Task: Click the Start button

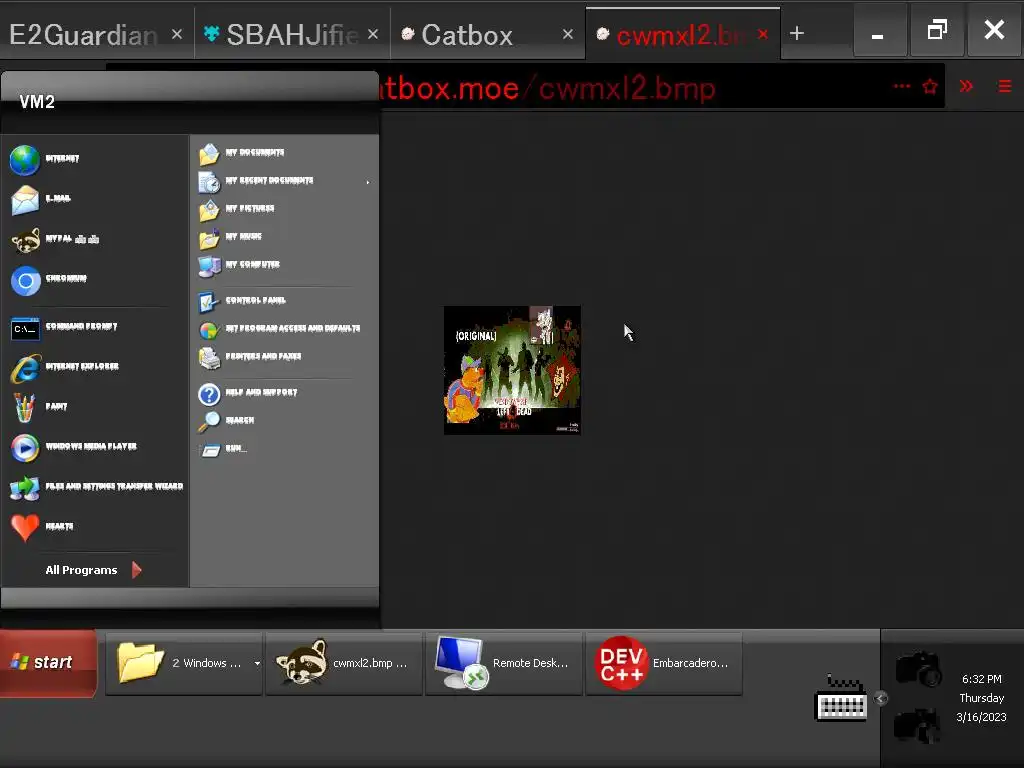Action: click(48, 663)
